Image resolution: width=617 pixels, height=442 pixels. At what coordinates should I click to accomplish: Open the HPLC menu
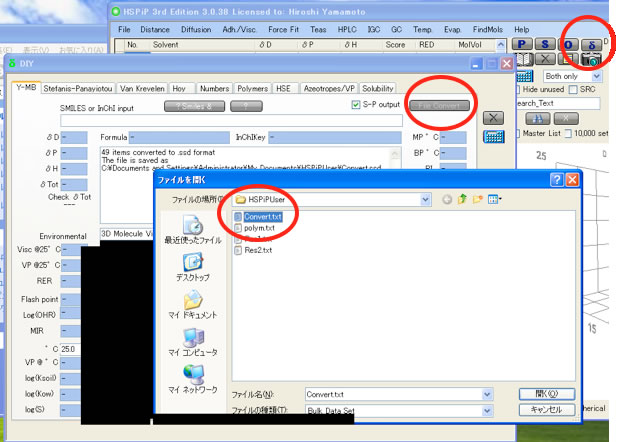pos(347,30)
